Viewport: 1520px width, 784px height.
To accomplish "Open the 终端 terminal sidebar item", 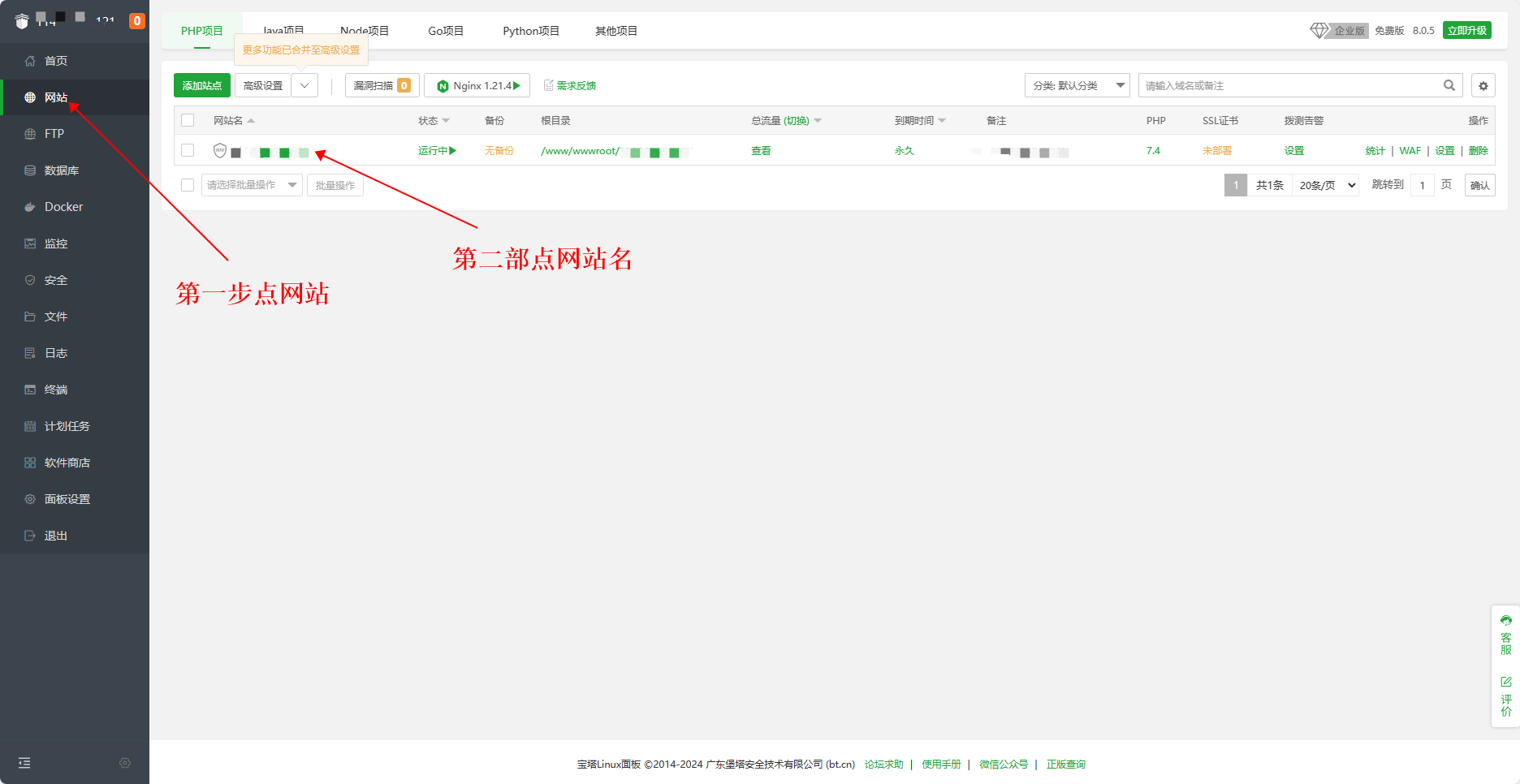I will pyautogui.click(x=55, y=390).
